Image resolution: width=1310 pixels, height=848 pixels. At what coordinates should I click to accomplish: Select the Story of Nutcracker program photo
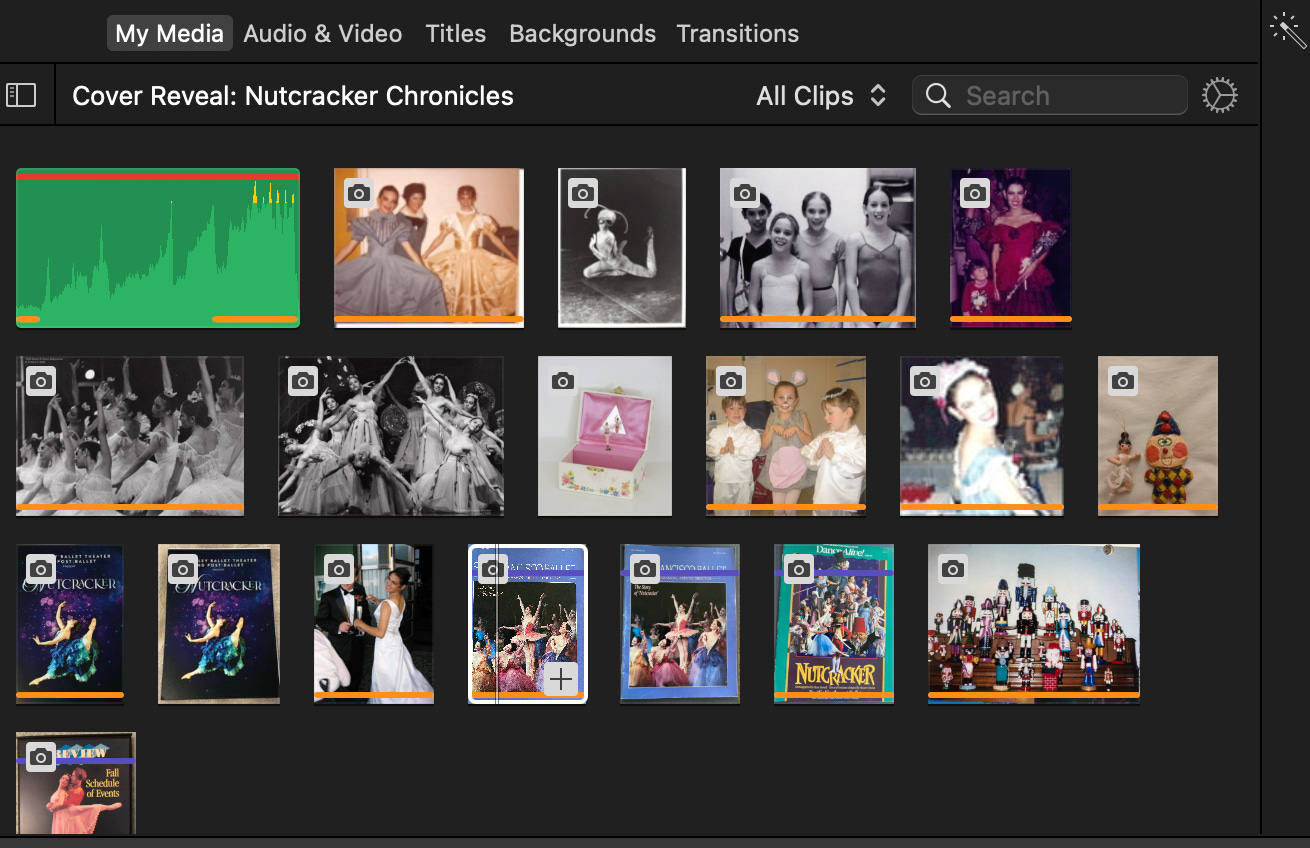pos(680,624)
